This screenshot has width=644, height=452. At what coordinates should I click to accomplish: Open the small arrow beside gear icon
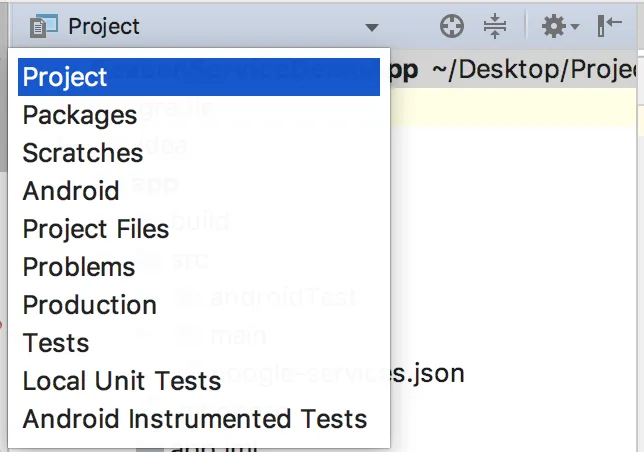point(575,28)
